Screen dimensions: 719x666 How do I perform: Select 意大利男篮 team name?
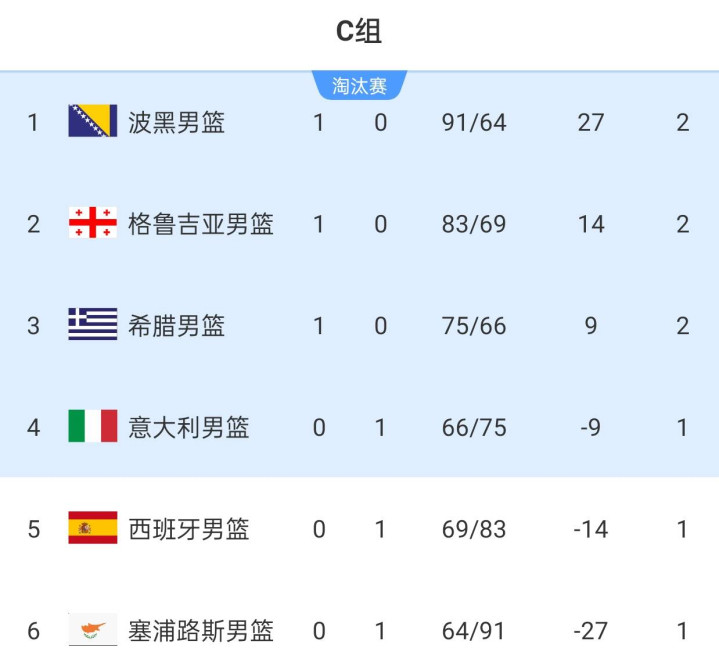[189, 427]
